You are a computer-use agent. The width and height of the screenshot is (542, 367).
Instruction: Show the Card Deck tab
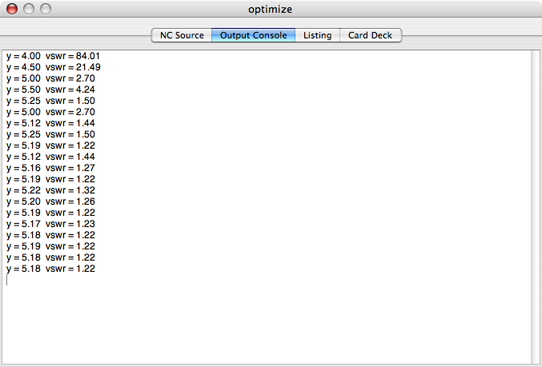370,35
